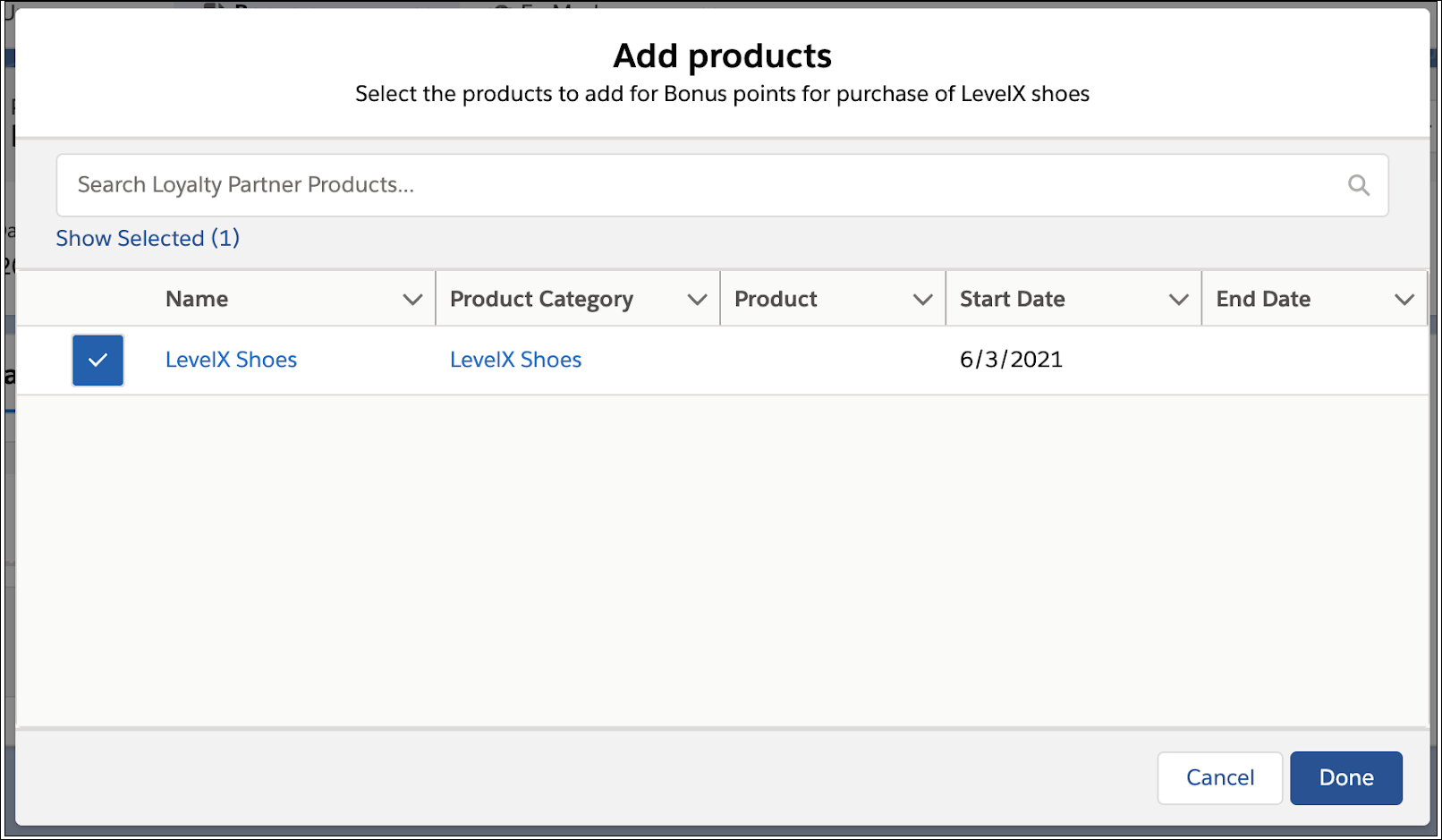Click the search magnifier icon
Viewport: 1442px width, 840px height.
(x=1359, y=185)
